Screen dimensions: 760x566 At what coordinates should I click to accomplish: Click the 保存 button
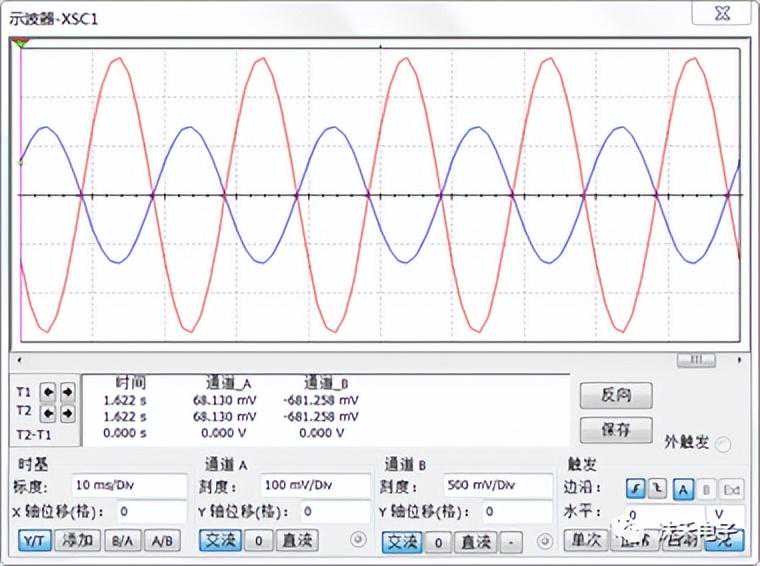point(615,430)
